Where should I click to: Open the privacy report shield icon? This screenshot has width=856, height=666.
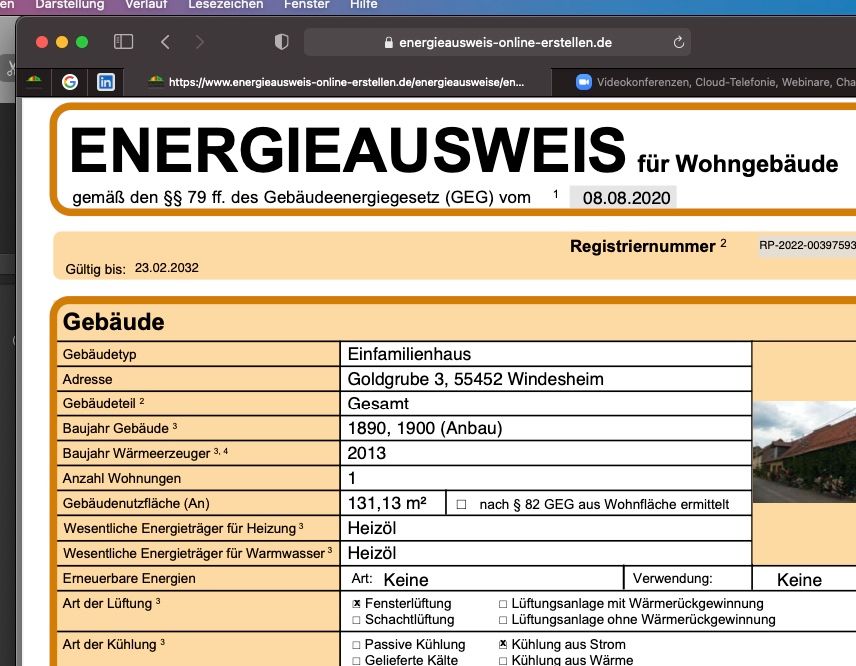click(x=282, y=42)
